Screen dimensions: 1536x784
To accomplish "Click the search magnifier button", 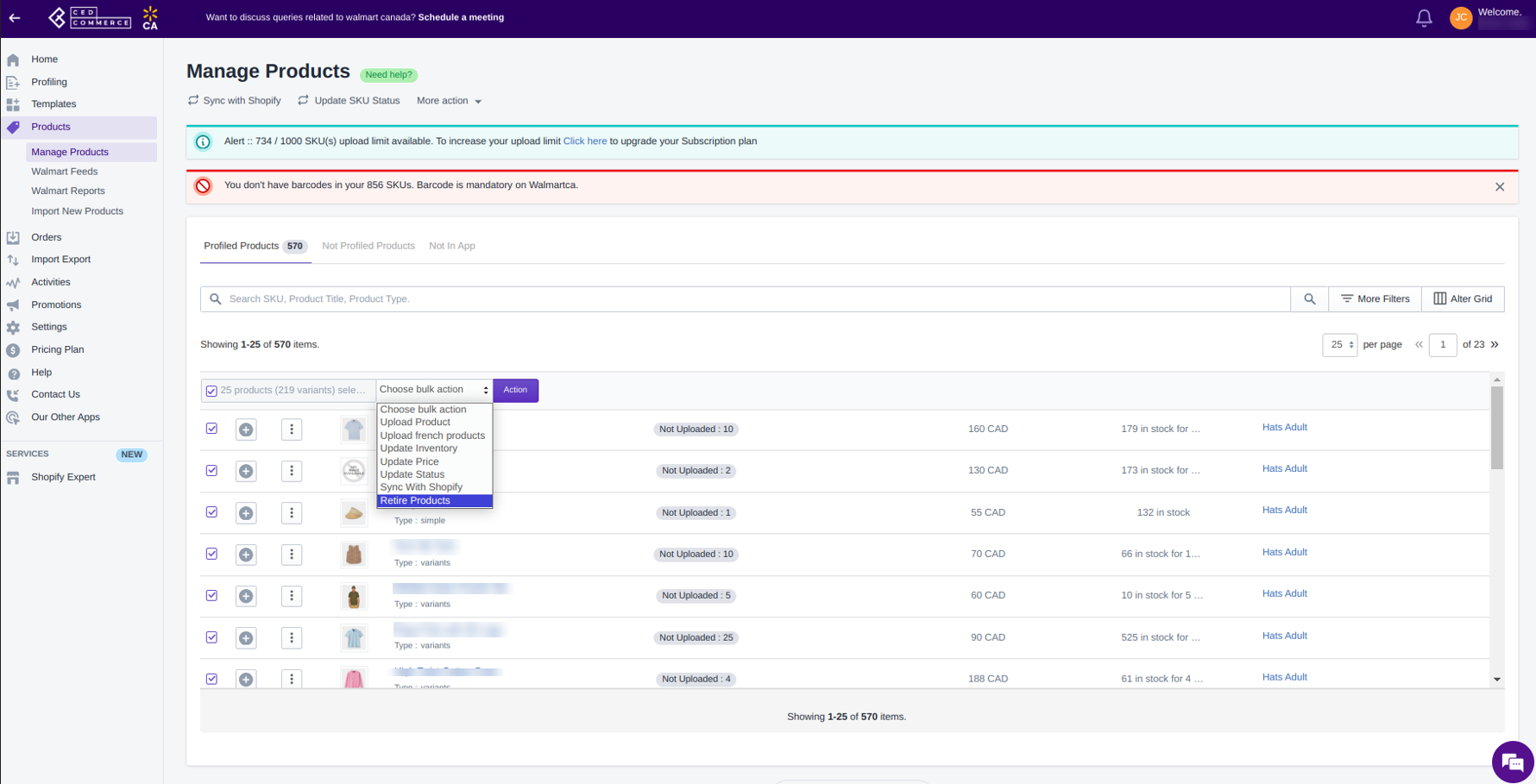I will [1309, 298].
